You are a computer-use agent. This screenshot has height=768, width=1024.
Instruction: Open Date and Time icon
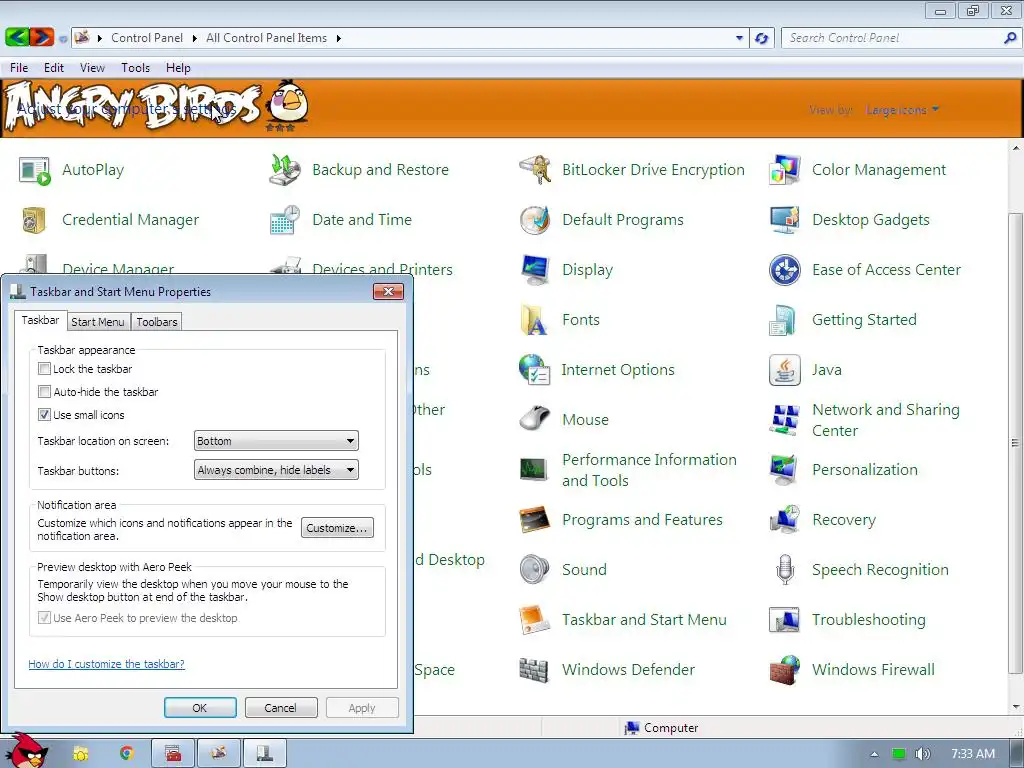click(x=285, y=220)
